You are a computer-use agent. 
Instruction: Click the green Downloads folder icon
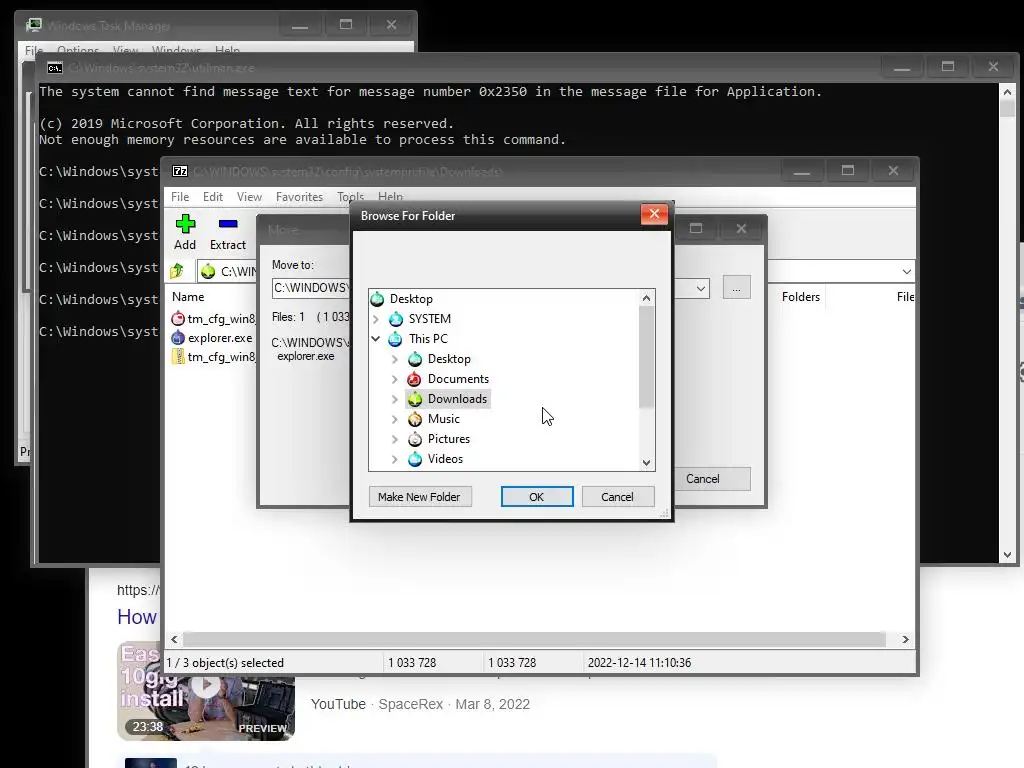pos(415,399)
